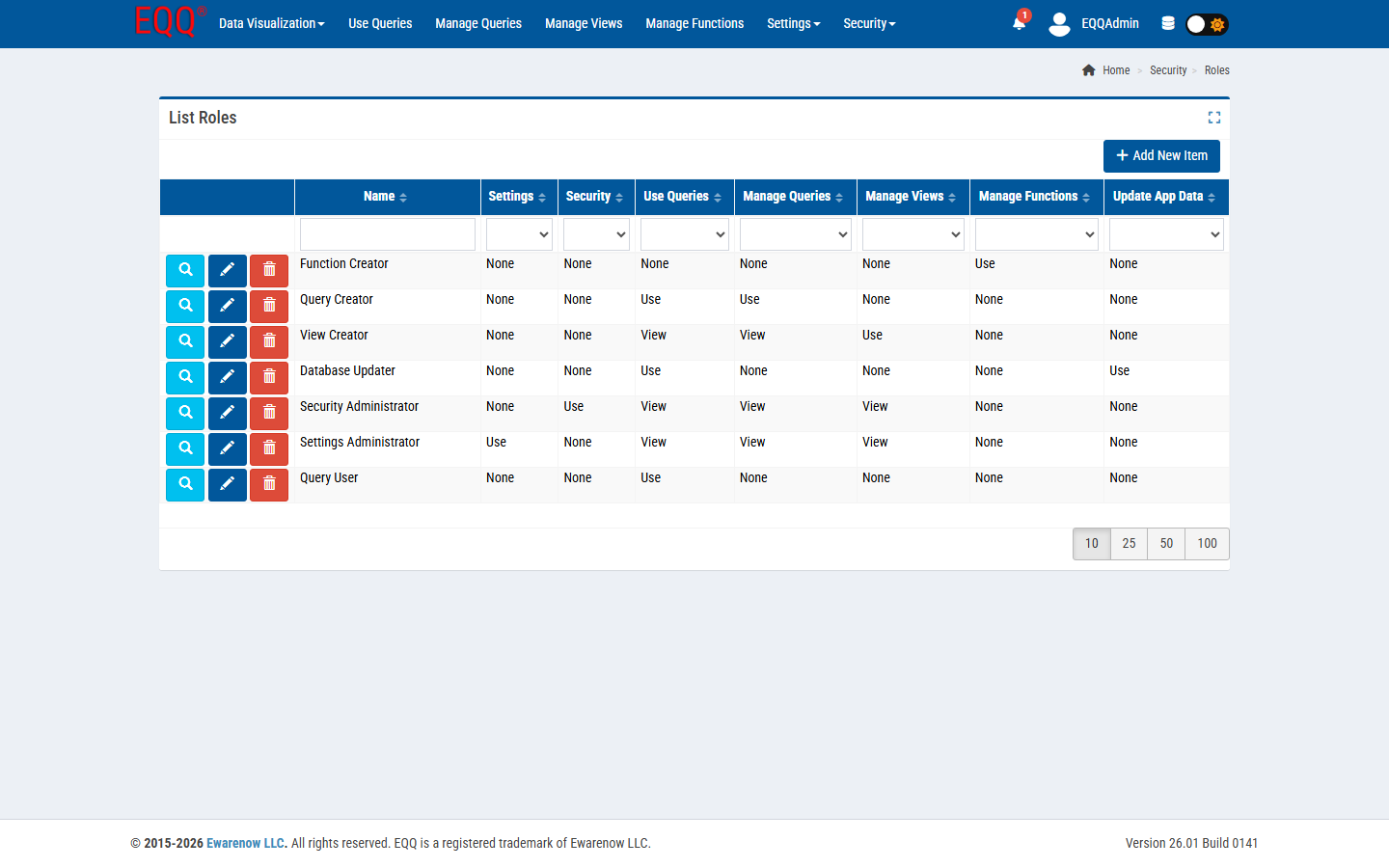This screenshot has width=1389, height=868.
Task: Expand the Update App Data filter
Action: coord(1166,234)
